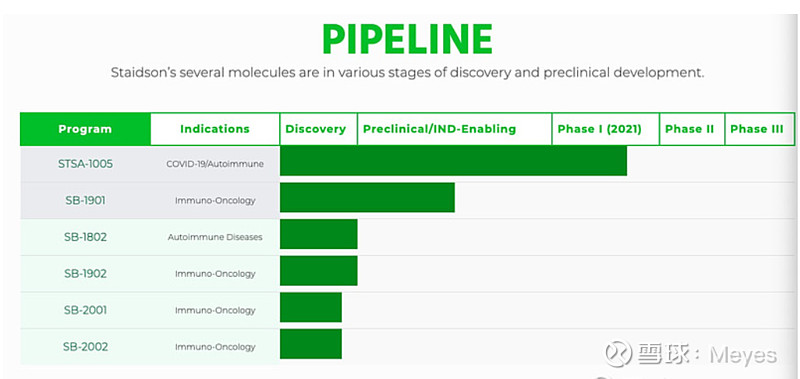Image resolution: width=800 pixels, height=379 pixels.
Task: Click the green PIPELINE title
Action: (x=407, y=39)
